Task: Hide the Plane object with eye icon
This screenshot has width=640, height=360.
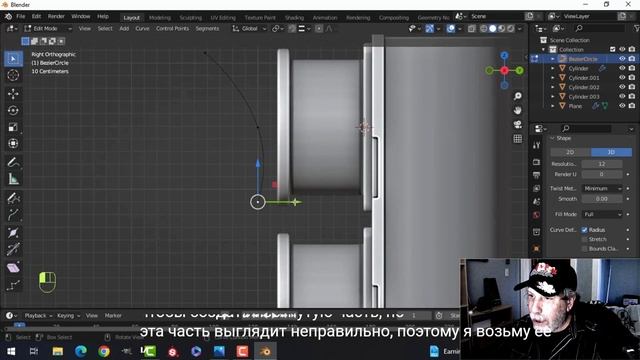Action: pos(622,106)
